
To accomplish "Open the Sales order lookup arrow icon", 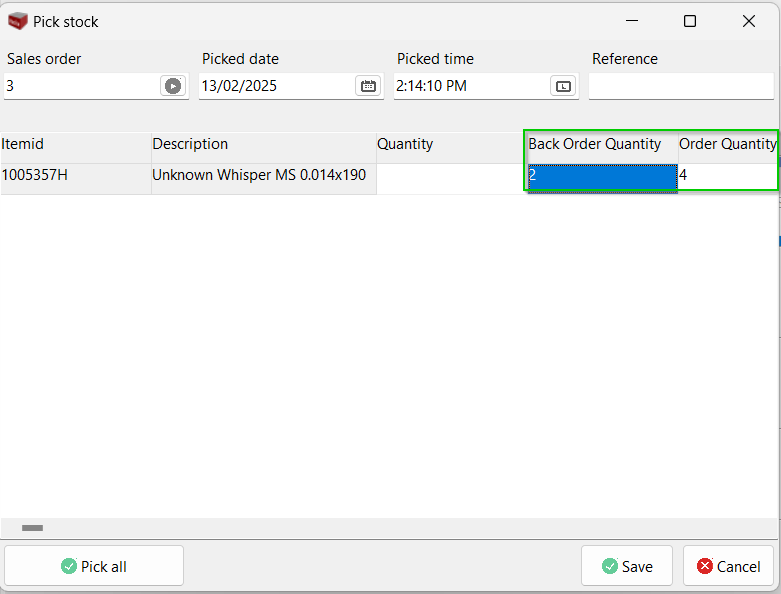I will tap(173, 86).
